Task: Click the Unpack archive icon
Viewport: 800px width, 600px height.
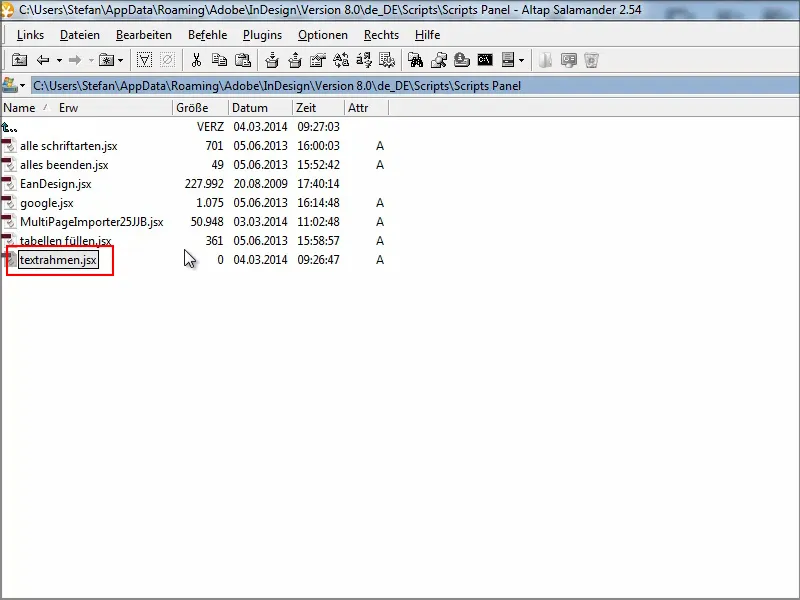Action: 295,60
